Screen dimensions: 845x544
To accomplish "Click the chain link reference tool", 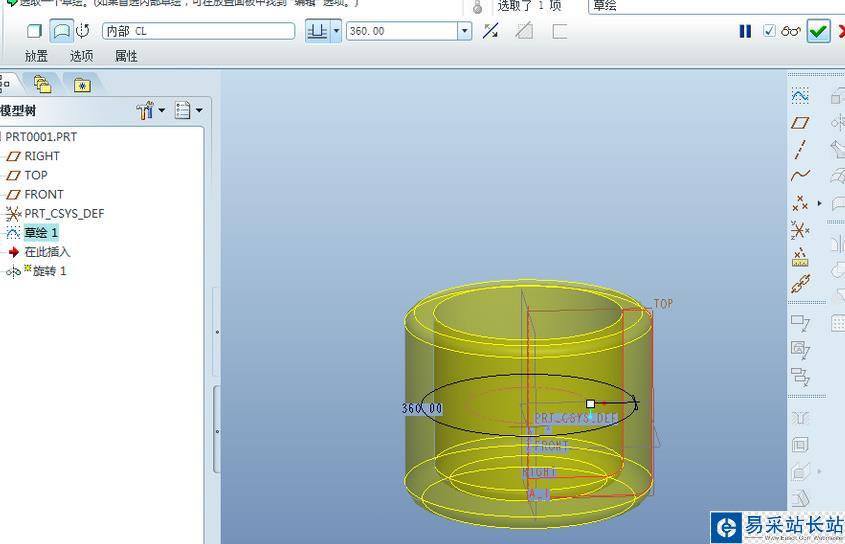I will (x=800, y=284).
